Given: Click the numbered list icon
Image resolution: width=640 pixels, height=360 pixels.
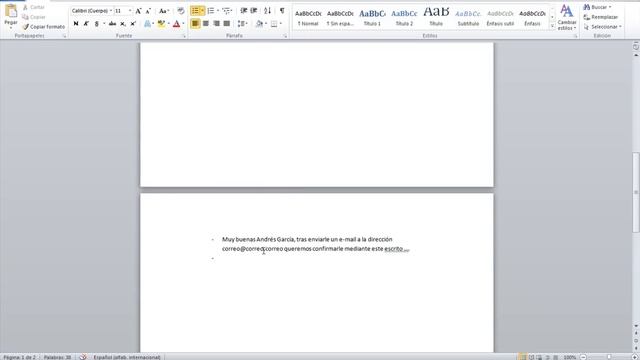Looking at the screenshot, I should [211, 11].
